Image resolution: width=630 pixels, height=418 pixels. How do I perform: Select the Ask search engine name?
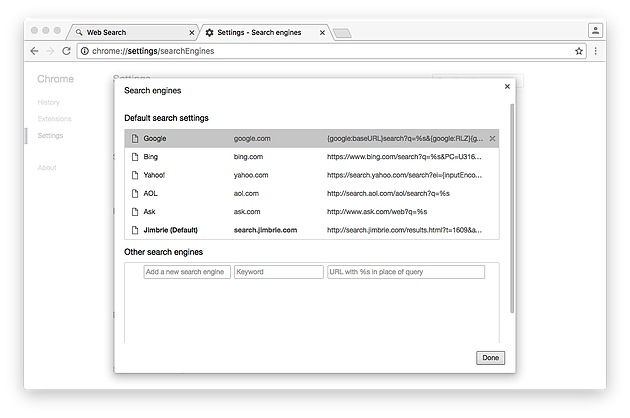coord(149,212)
